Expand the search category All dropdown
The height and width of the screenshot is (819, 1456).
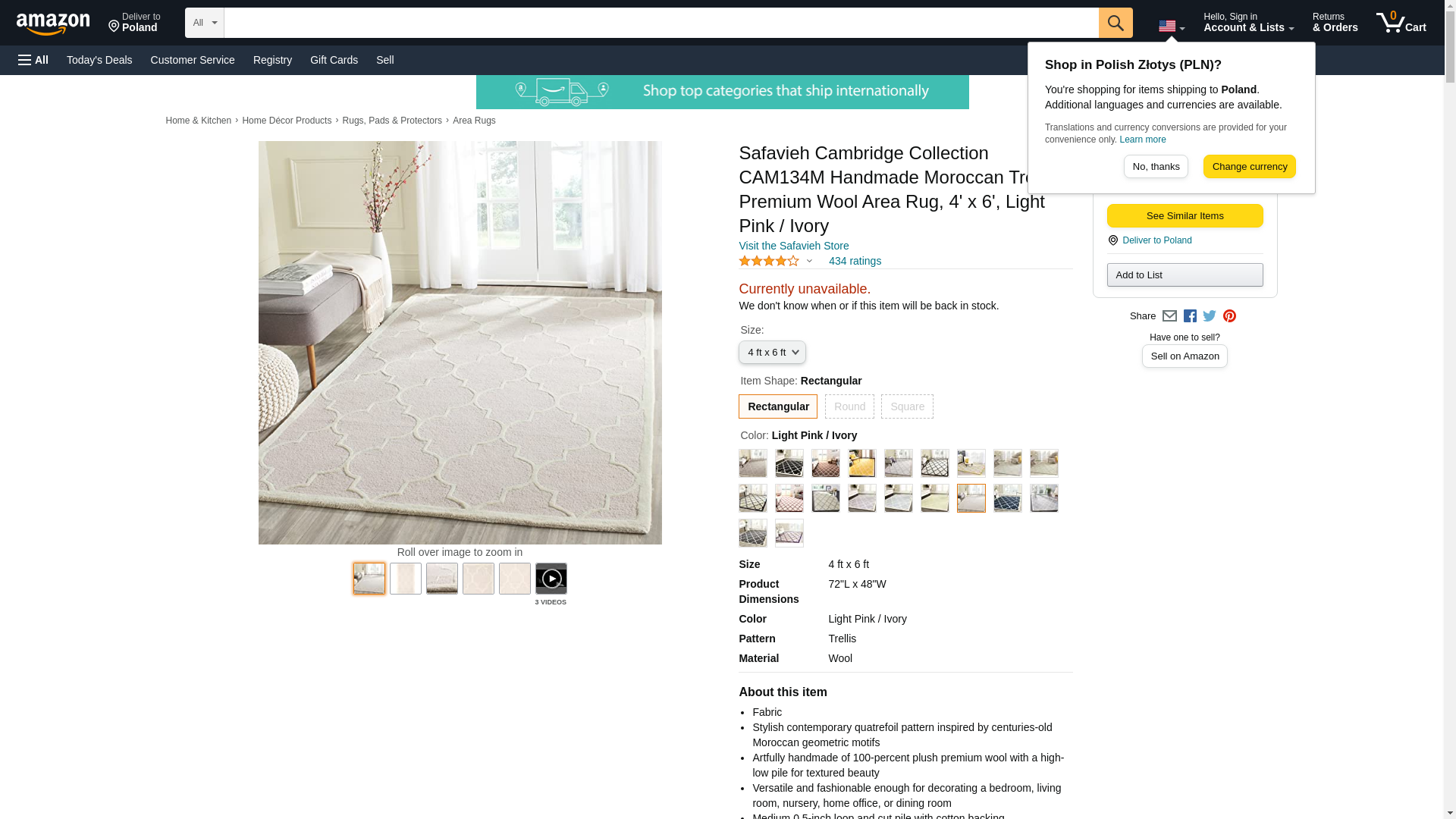[205, 23]
